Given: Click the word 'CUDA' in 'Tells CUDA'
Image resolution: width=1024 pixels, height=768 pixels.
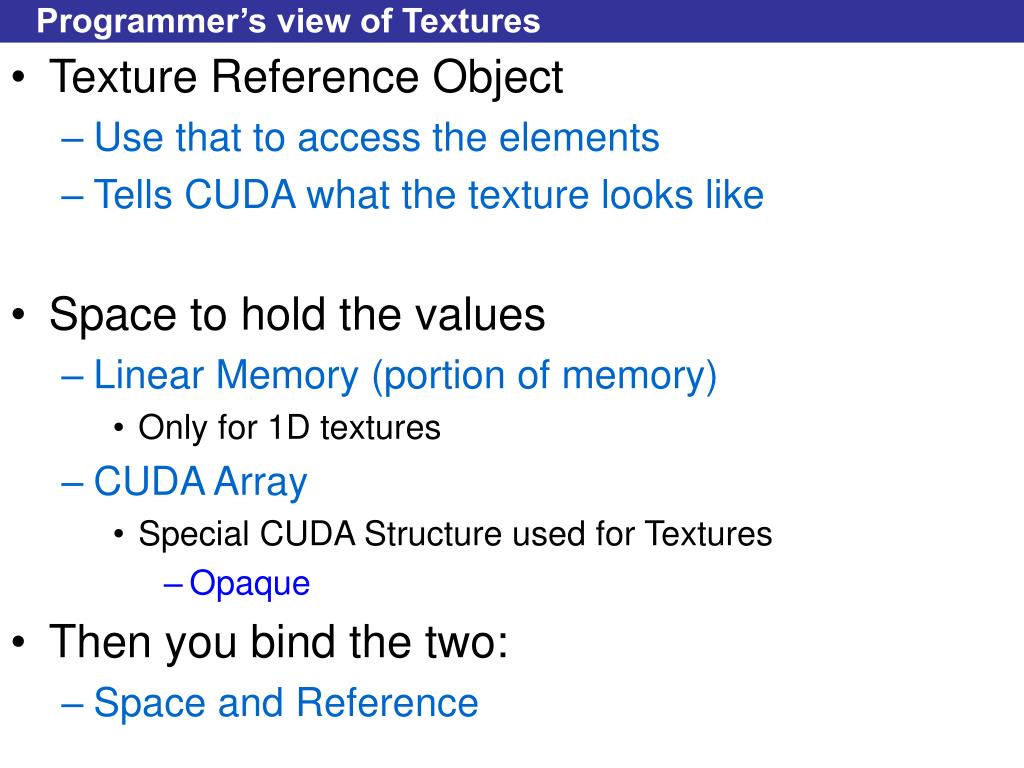Looking at the screenshot, I should pos(240,195).
